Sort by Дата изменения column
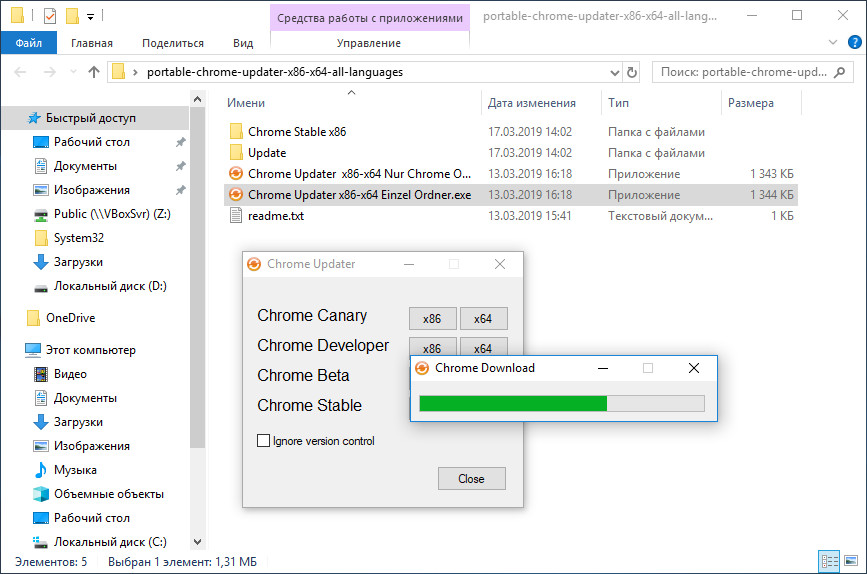Screen dimensions: 867x574 [531, 103]
